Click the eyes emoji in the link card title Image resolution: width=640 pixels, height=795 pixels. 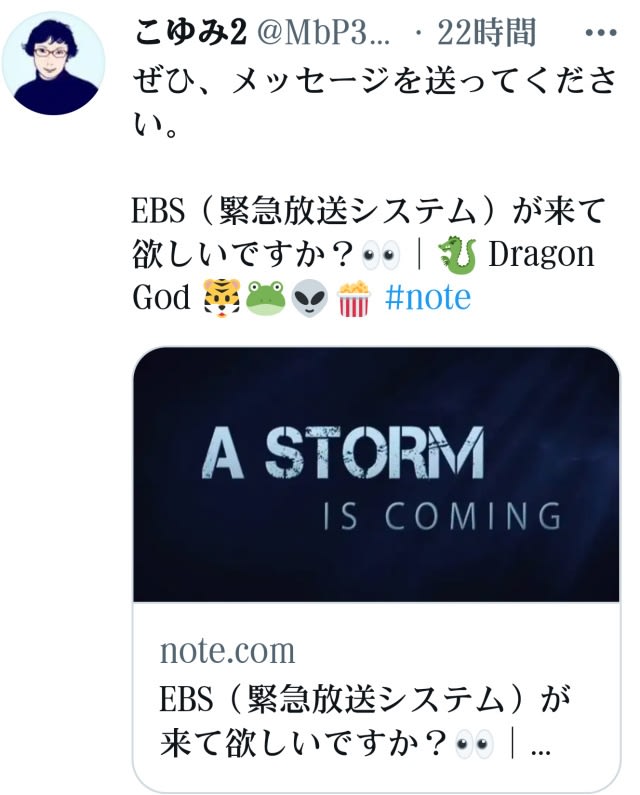(x=474, y=745)
